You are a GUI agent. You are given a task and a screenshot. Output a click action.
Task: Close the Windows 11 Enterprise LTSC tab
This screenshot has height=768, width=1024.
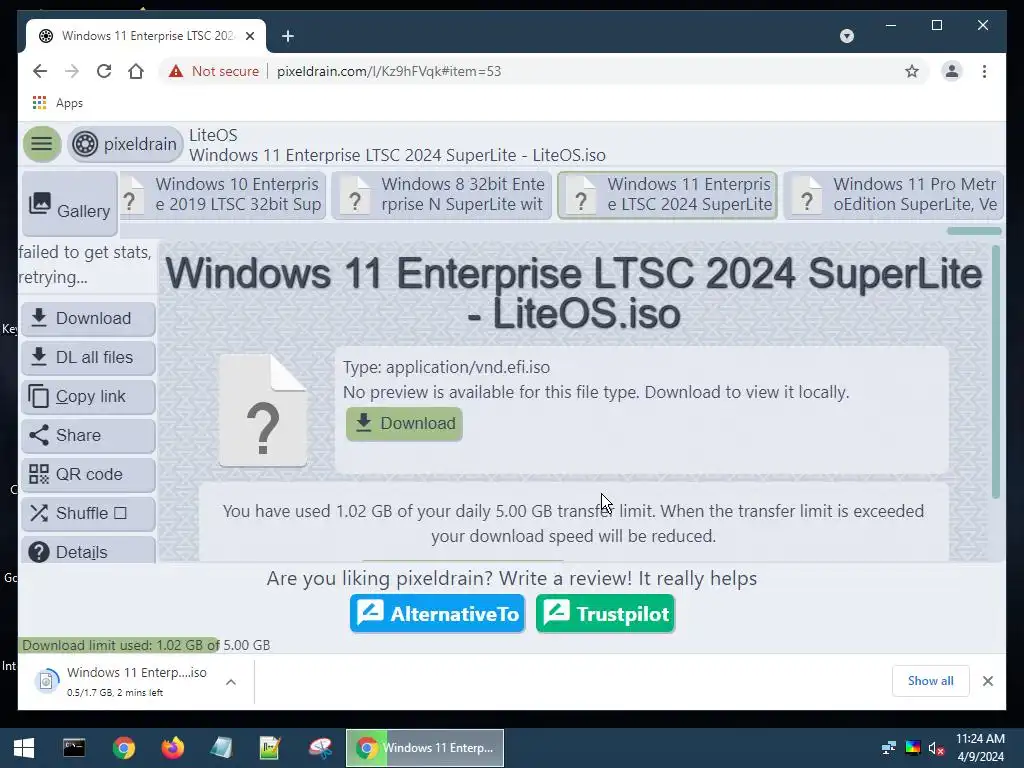pyautogui.click(x=249, y=36)
